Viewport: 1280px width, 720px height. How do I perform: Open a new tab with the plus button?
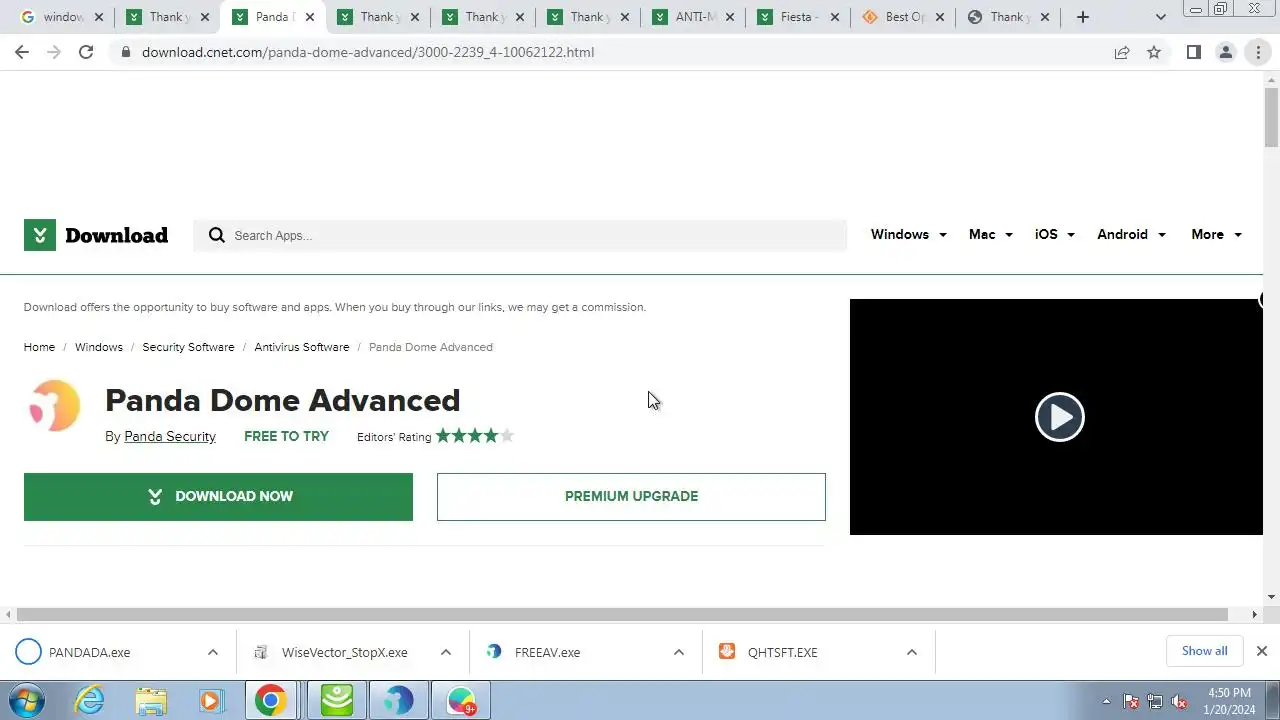(x=1083, y=17)
